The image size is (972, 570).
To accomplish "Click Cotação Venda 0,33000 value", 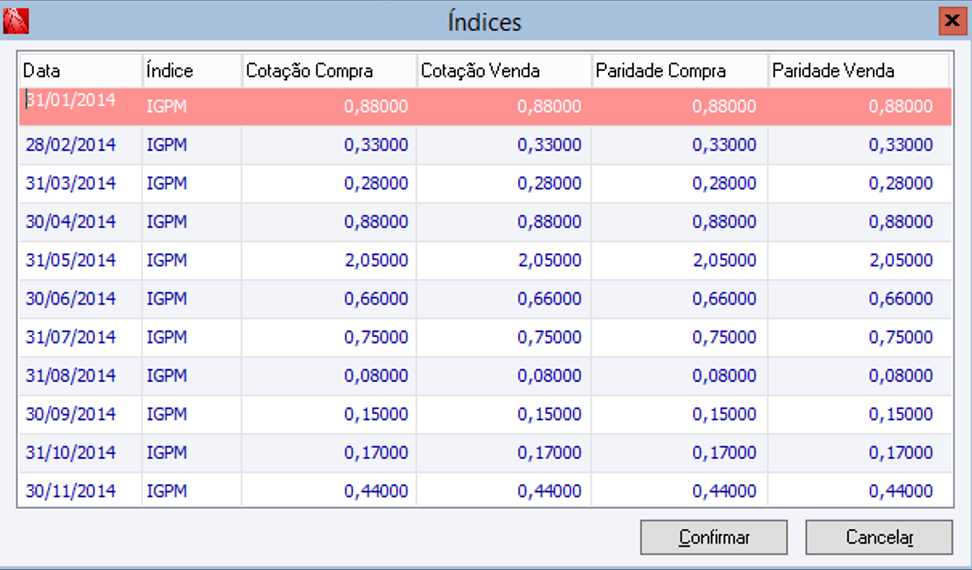I will 550,145.
